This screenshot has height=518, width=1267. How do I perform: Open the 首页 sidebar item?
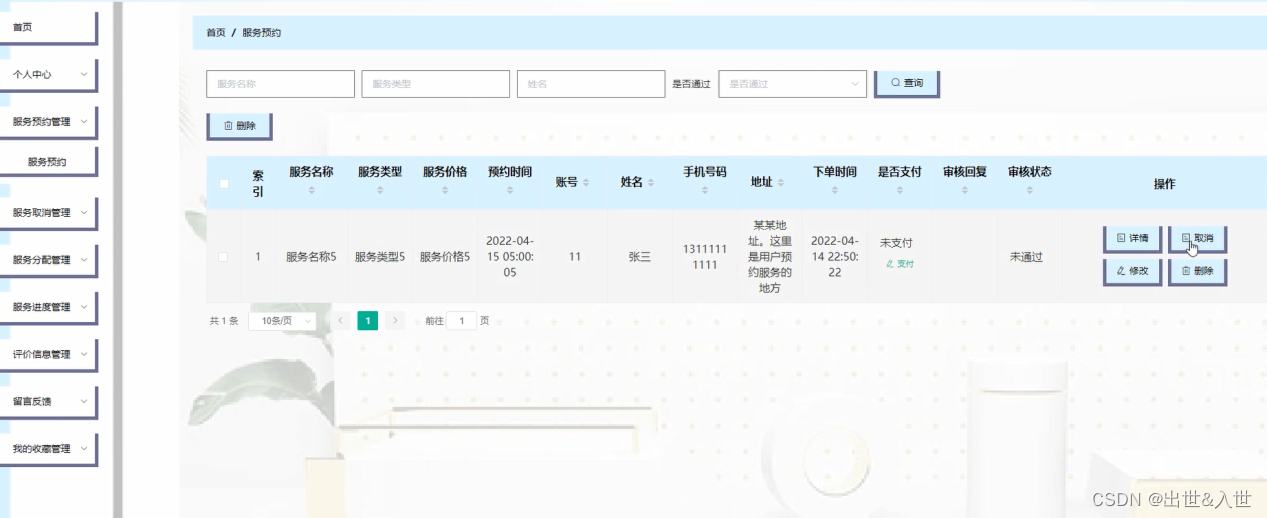point(49,27)
